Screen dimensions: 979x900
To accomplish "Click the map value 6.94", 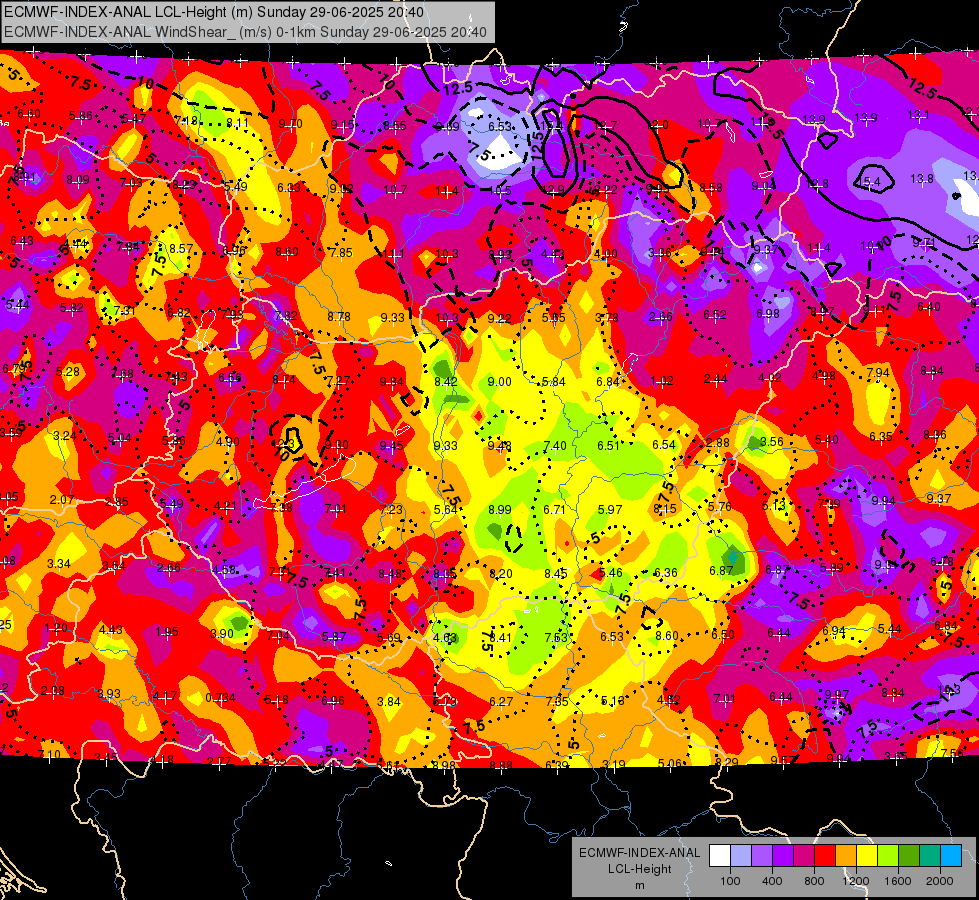I will pyautogui.click(x=834, y=631).
